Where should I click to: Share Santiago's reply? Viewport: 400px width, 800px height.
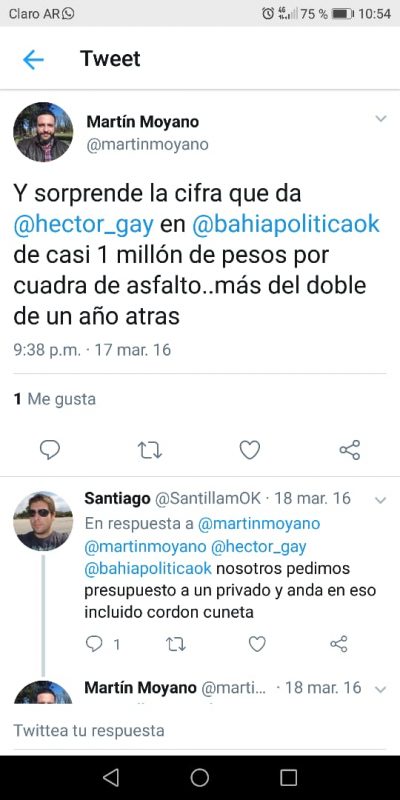(339, 644)
